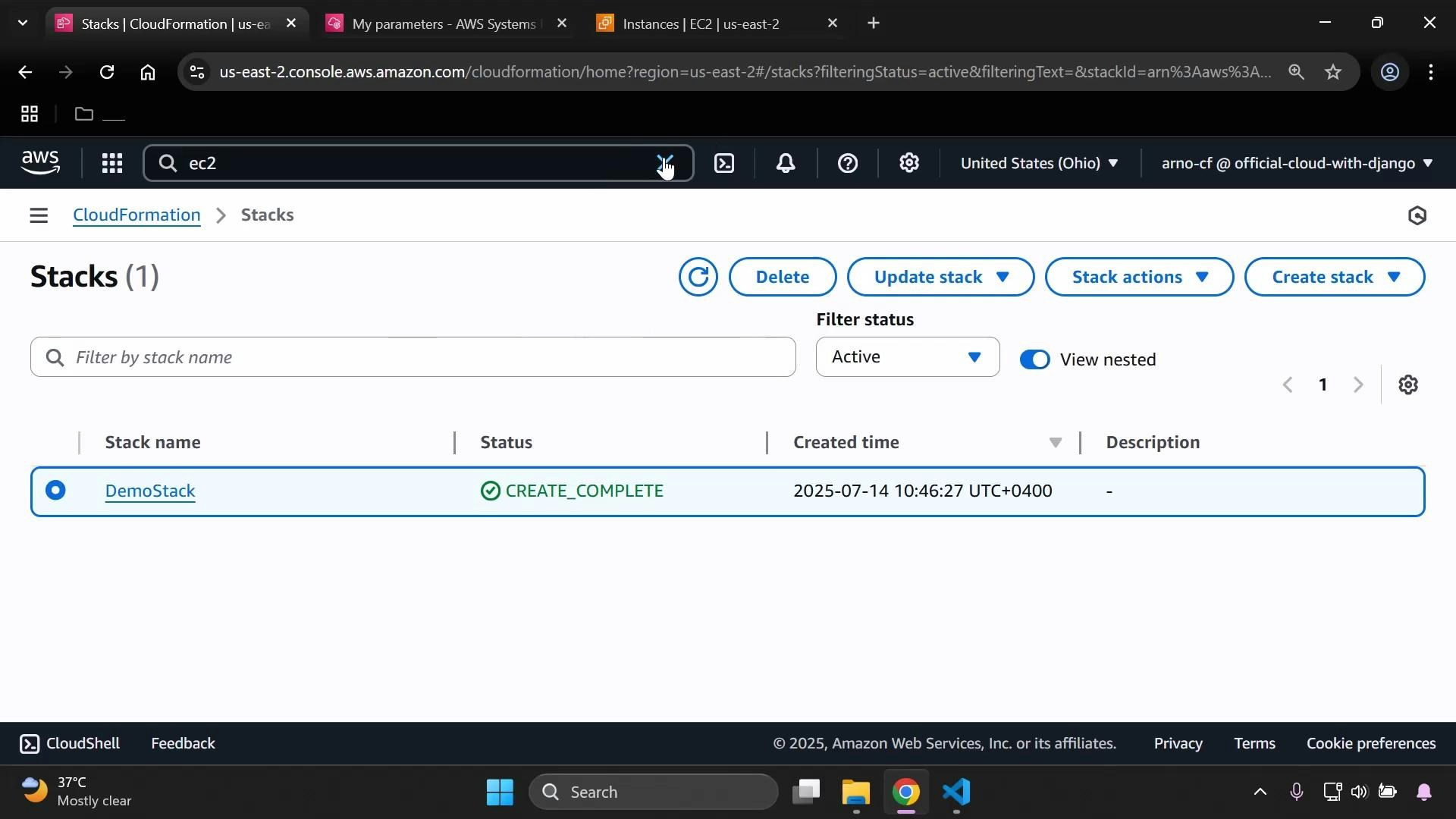Click the AWS home logo
Viewport: 1456px width, 819px height.
coord(40,162)
